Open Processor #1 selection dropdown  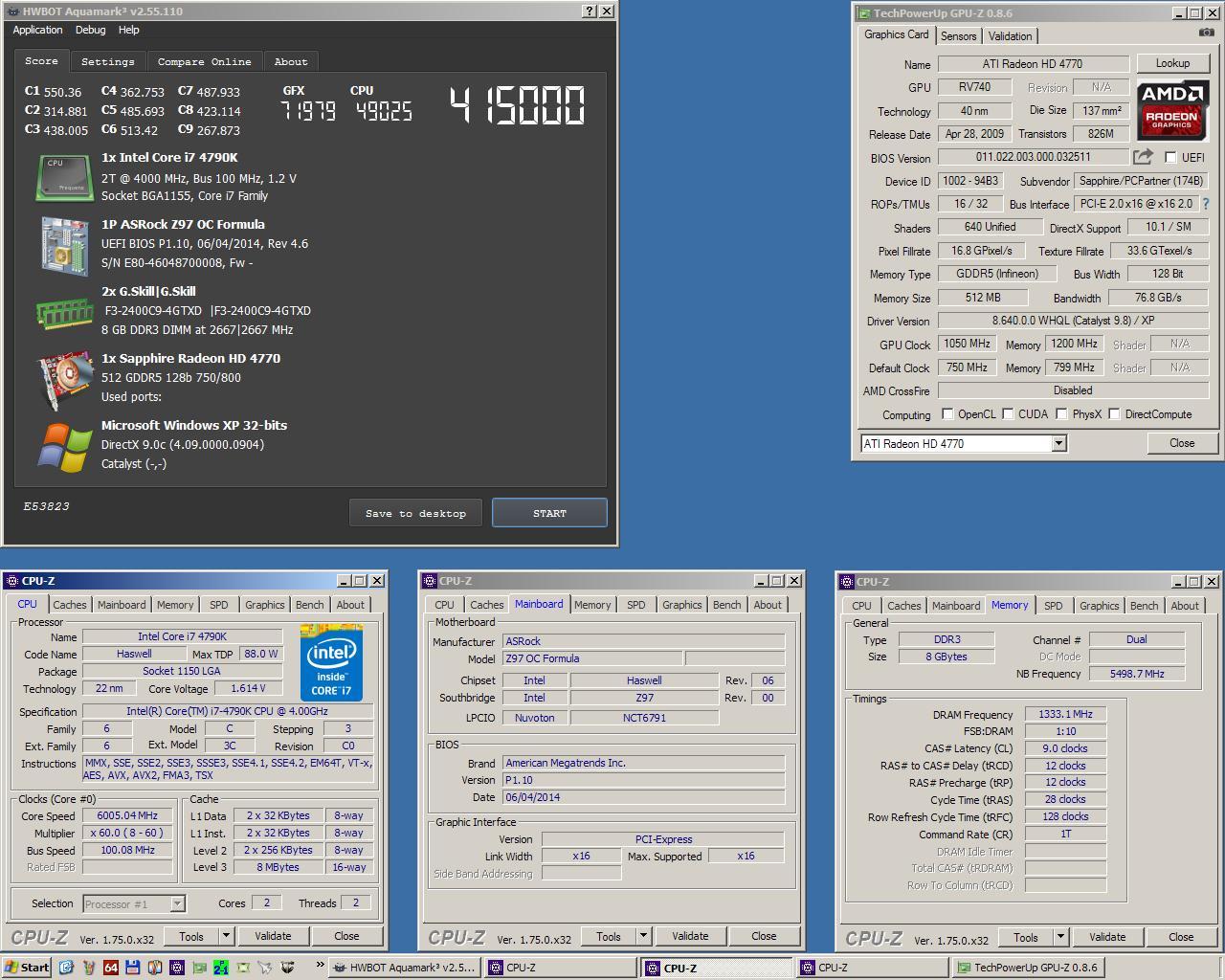point(177,903)
